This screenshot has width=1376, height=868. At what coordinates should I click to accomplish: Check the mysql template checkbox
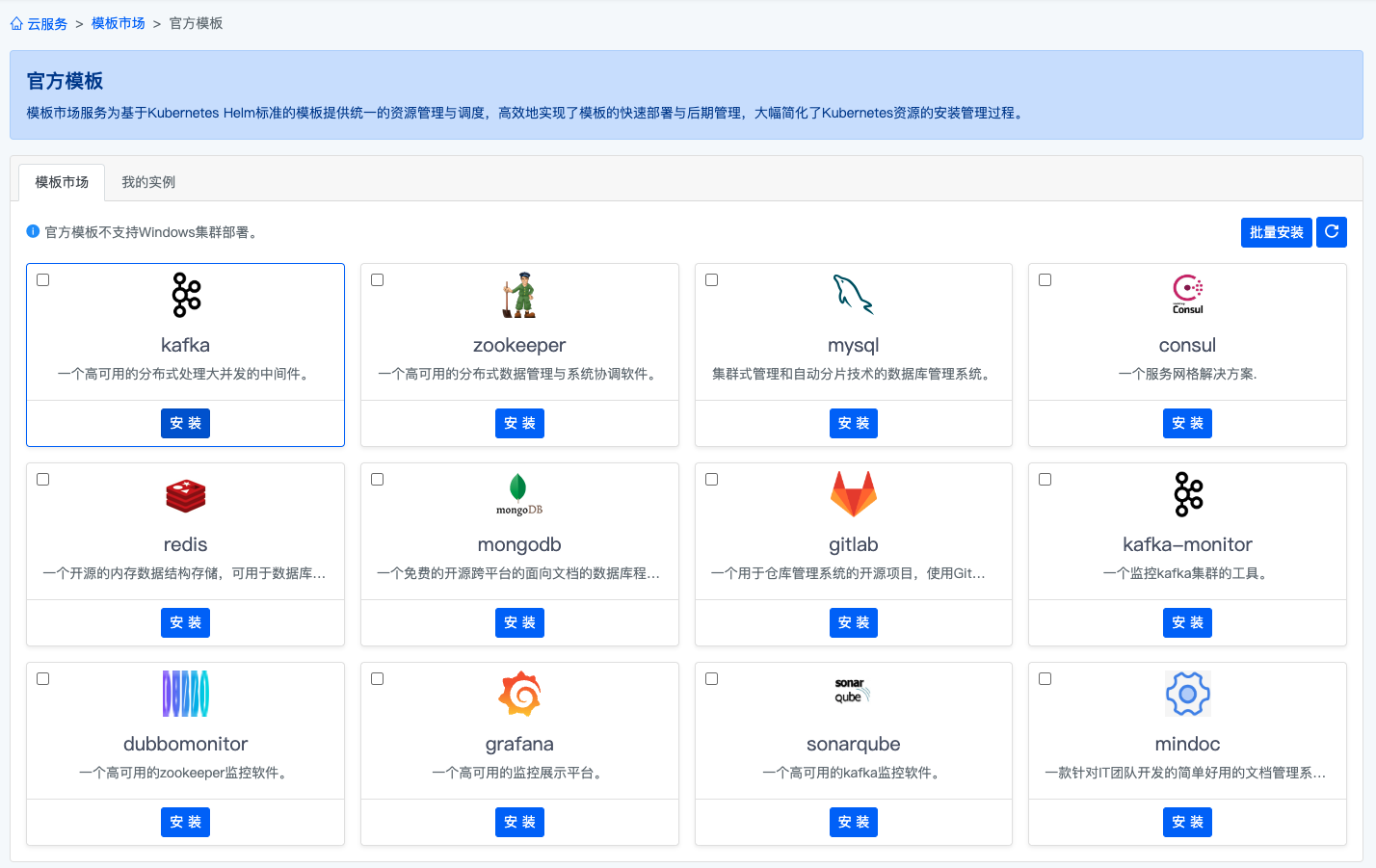[x=711, y=279]
